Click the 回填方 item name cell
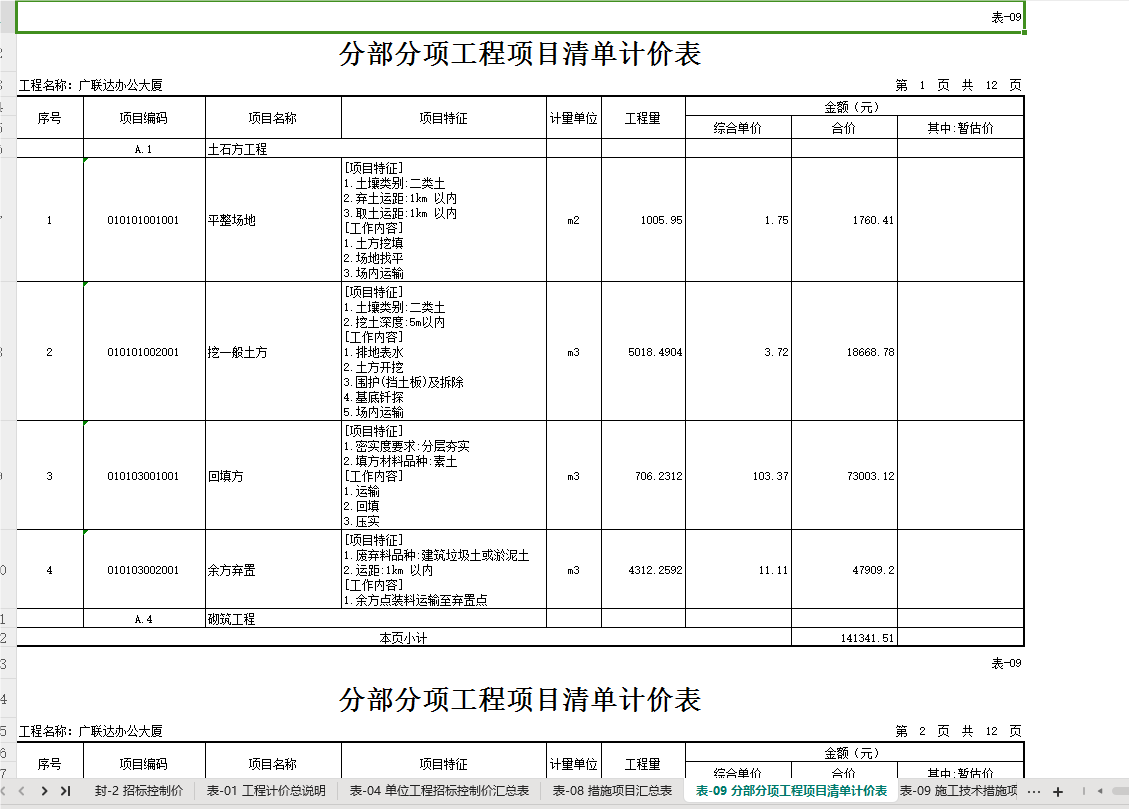1129x809 pixels. [x=273, y=476]
